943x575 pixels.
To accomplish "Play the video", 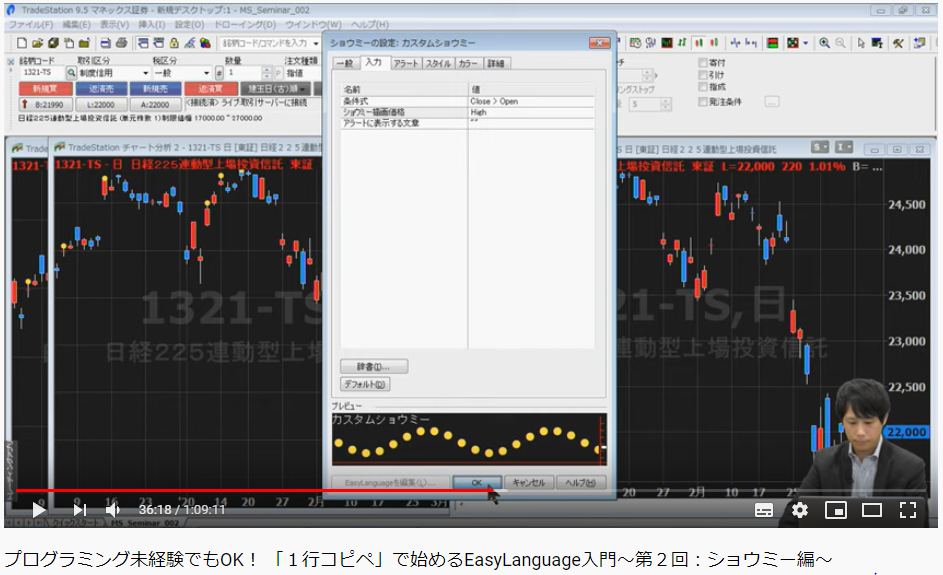I will pos(39,510).
